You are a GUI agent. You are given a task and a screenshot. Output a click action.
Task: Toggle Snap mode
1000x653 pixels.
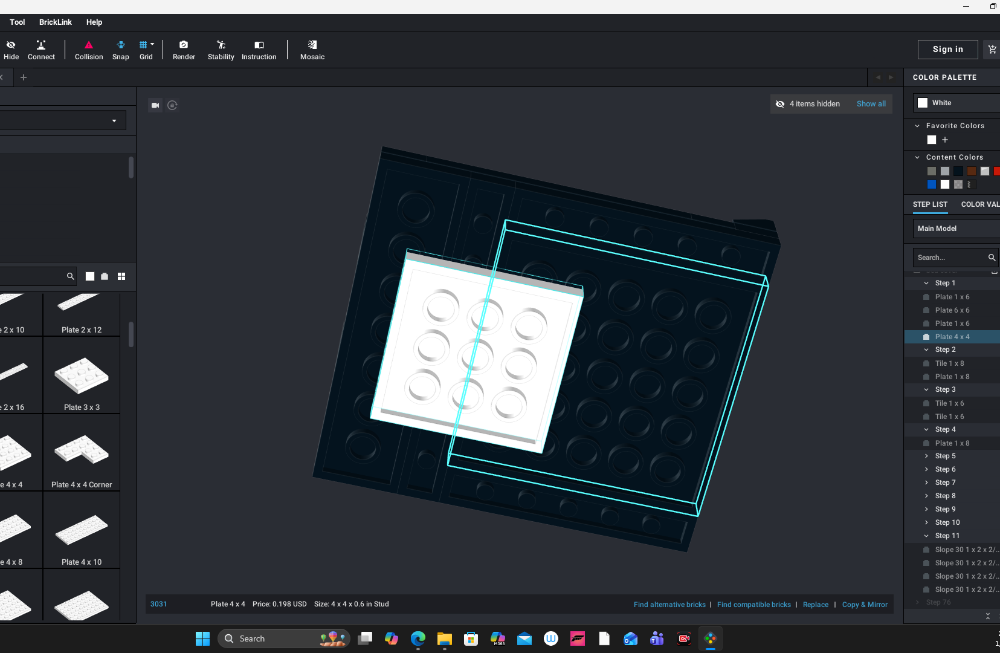click(x=120, y=49)
